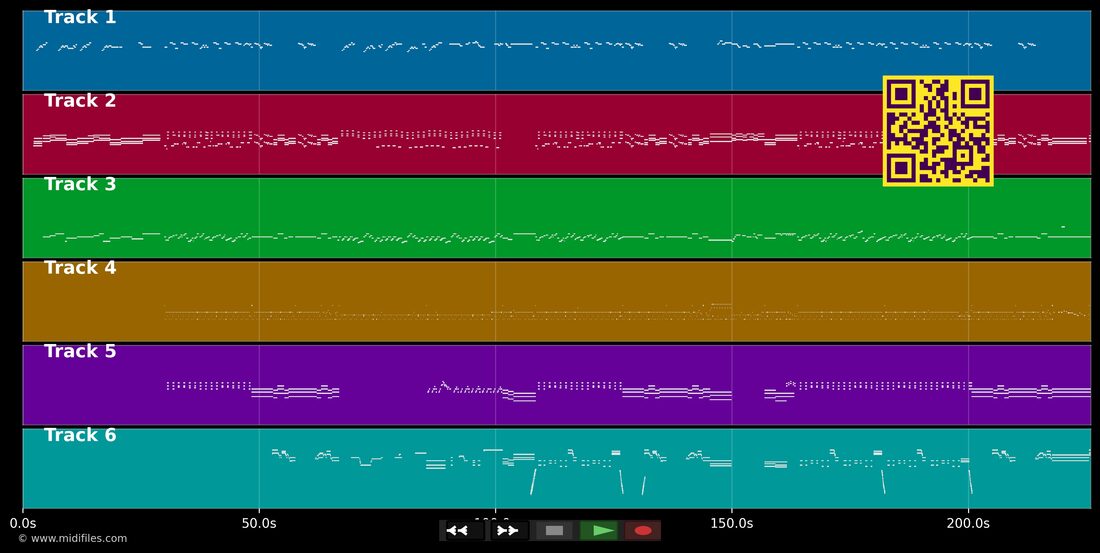Click the 0.0s time axis label
The width and height of the screenshot is (1100, 553).
pos(22,524)
